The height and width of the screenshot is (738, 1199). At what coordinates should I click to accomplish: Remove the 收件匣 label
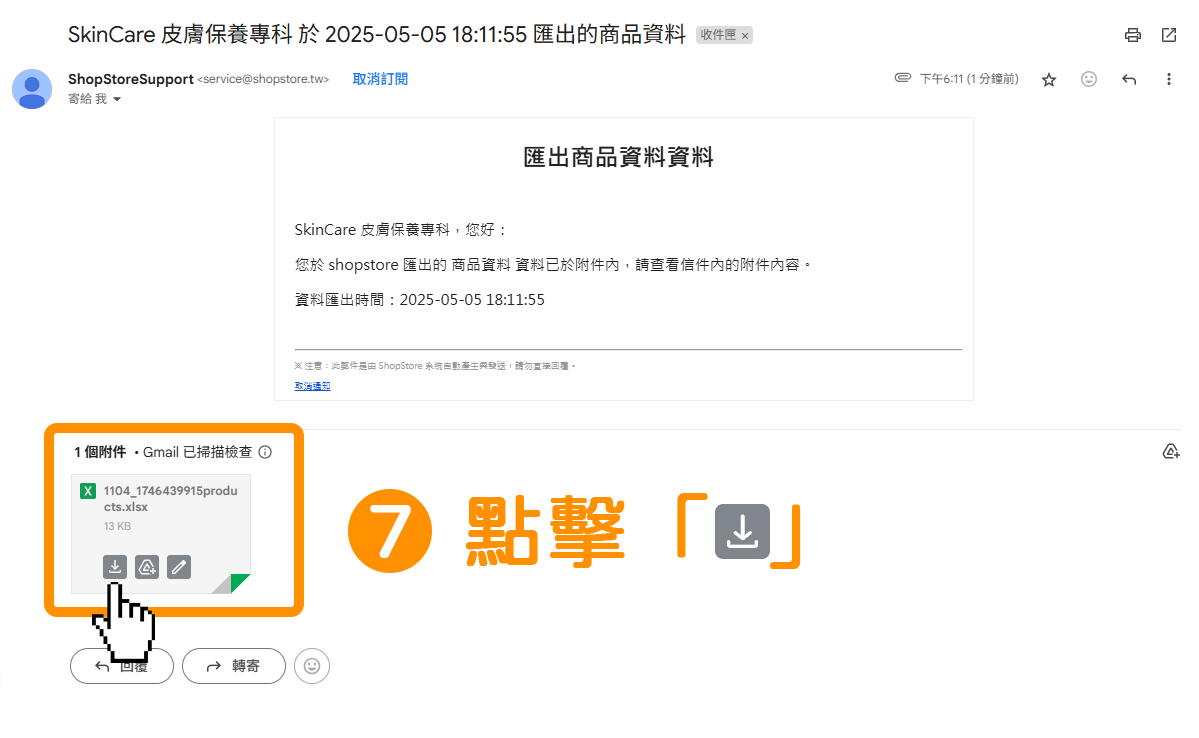click(745, 36)
